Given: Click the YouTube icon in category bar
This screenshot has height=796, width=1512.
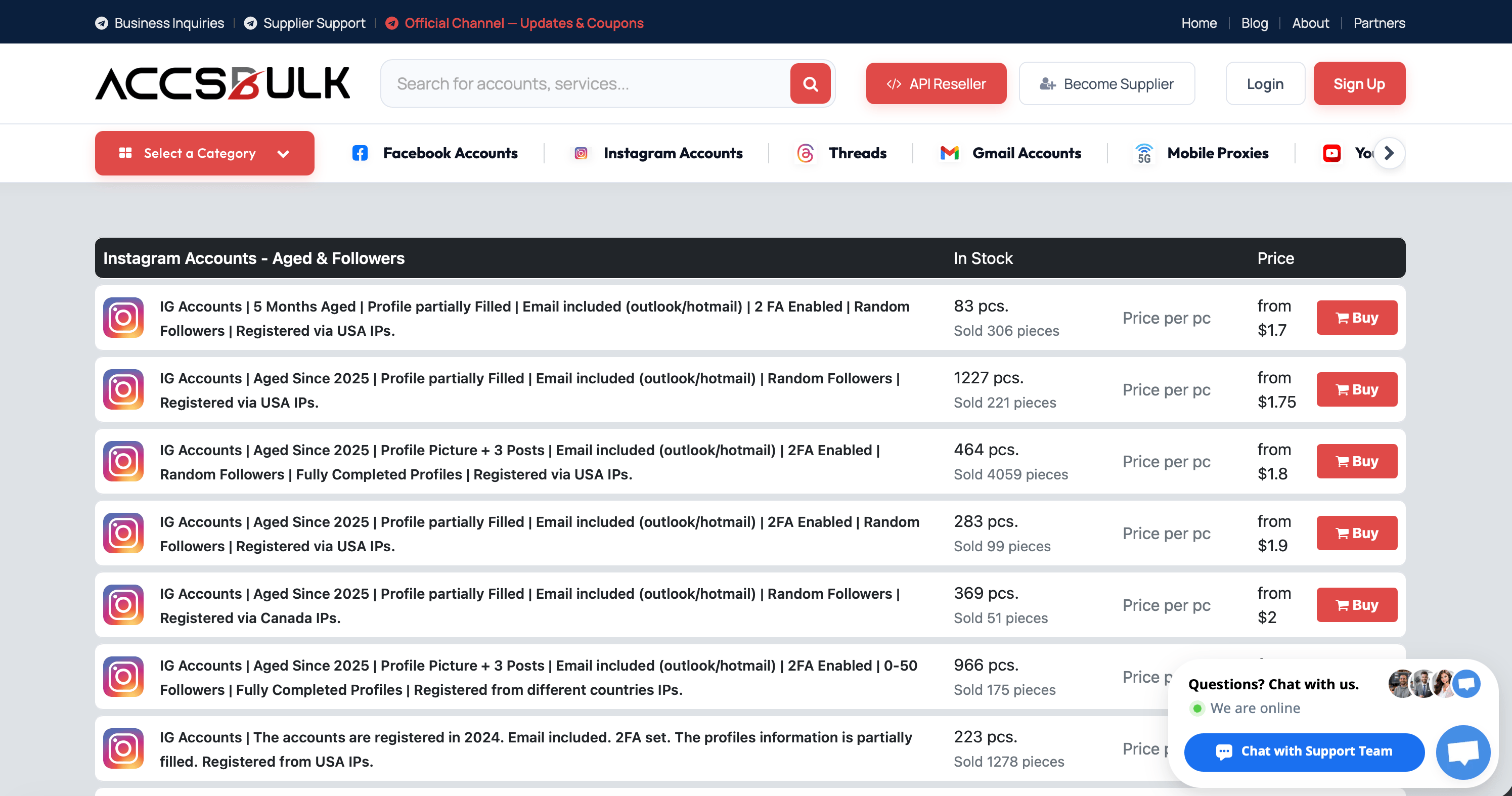Looking at the screenshot, I should click(1332, 153).
